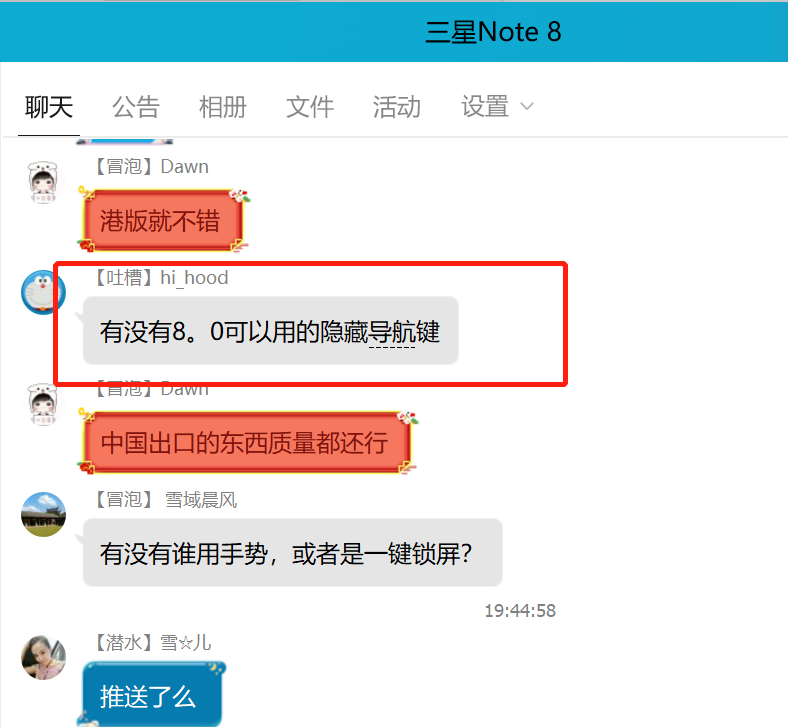Open the 活动 tab
This screenshot has width=788, height=727.
pos(397,107)
